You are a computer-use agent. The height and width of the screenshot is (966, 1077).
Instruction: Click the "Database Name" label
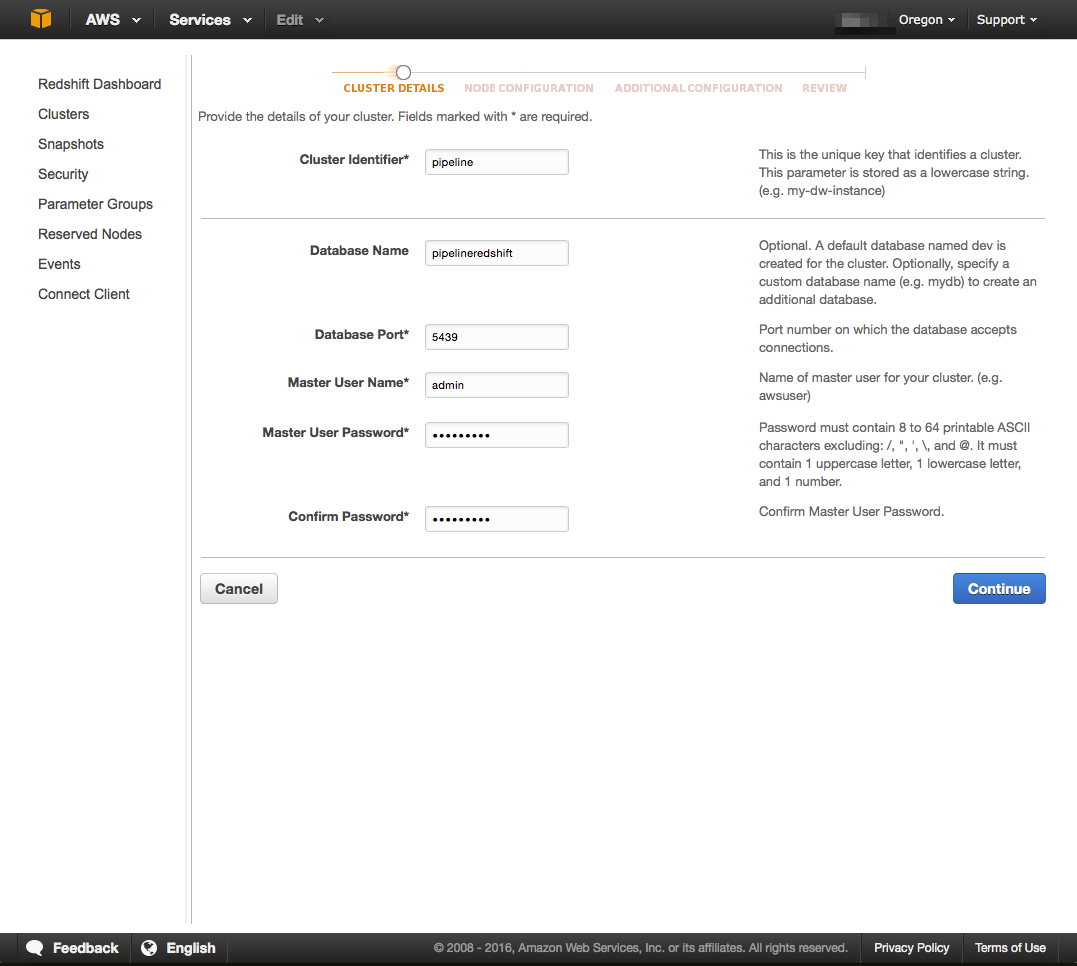[359, 251]
